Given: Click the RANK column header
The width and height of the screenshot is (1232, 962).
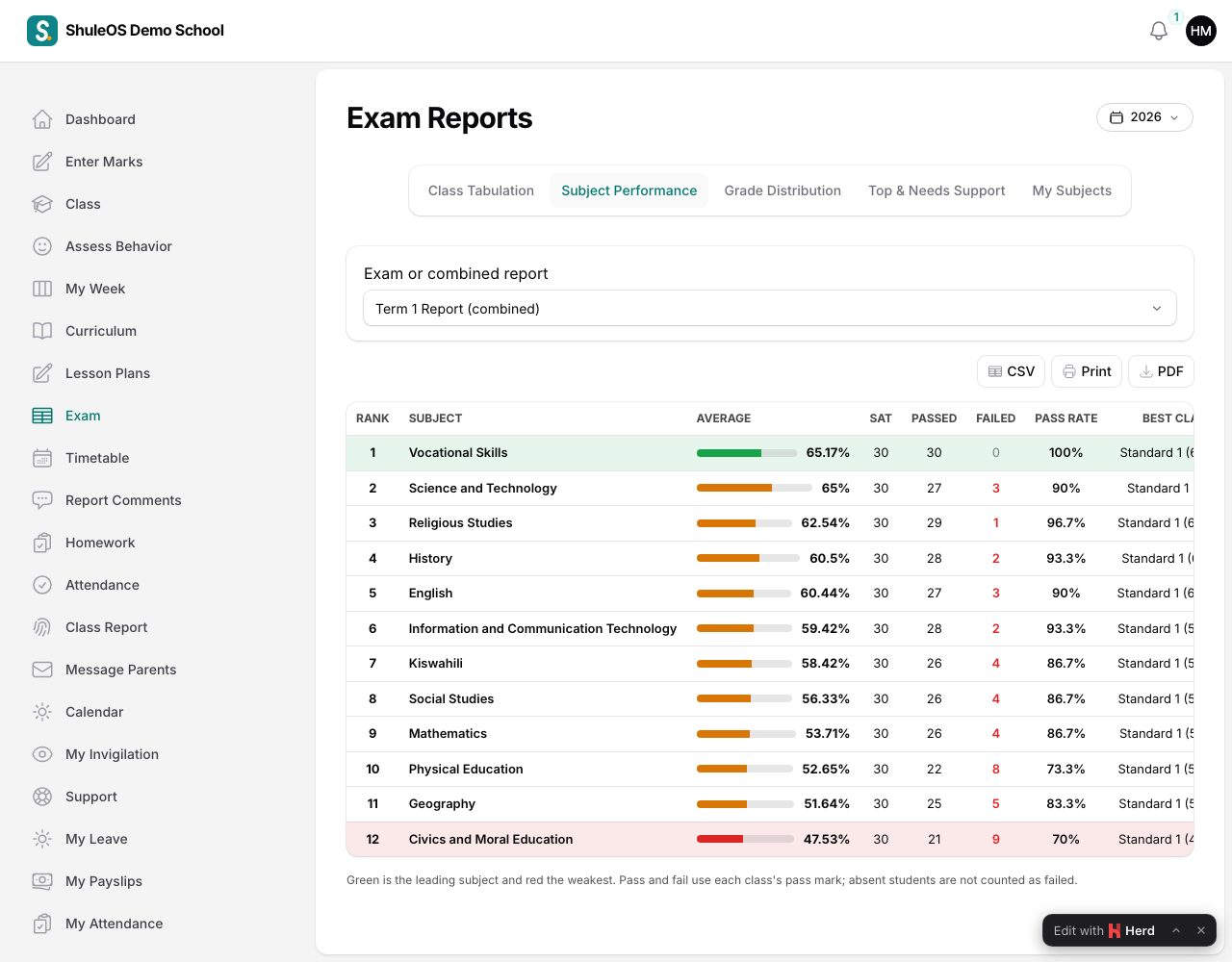Looking at the screenshot, I should pyautogui.click(x=372, y=418).
